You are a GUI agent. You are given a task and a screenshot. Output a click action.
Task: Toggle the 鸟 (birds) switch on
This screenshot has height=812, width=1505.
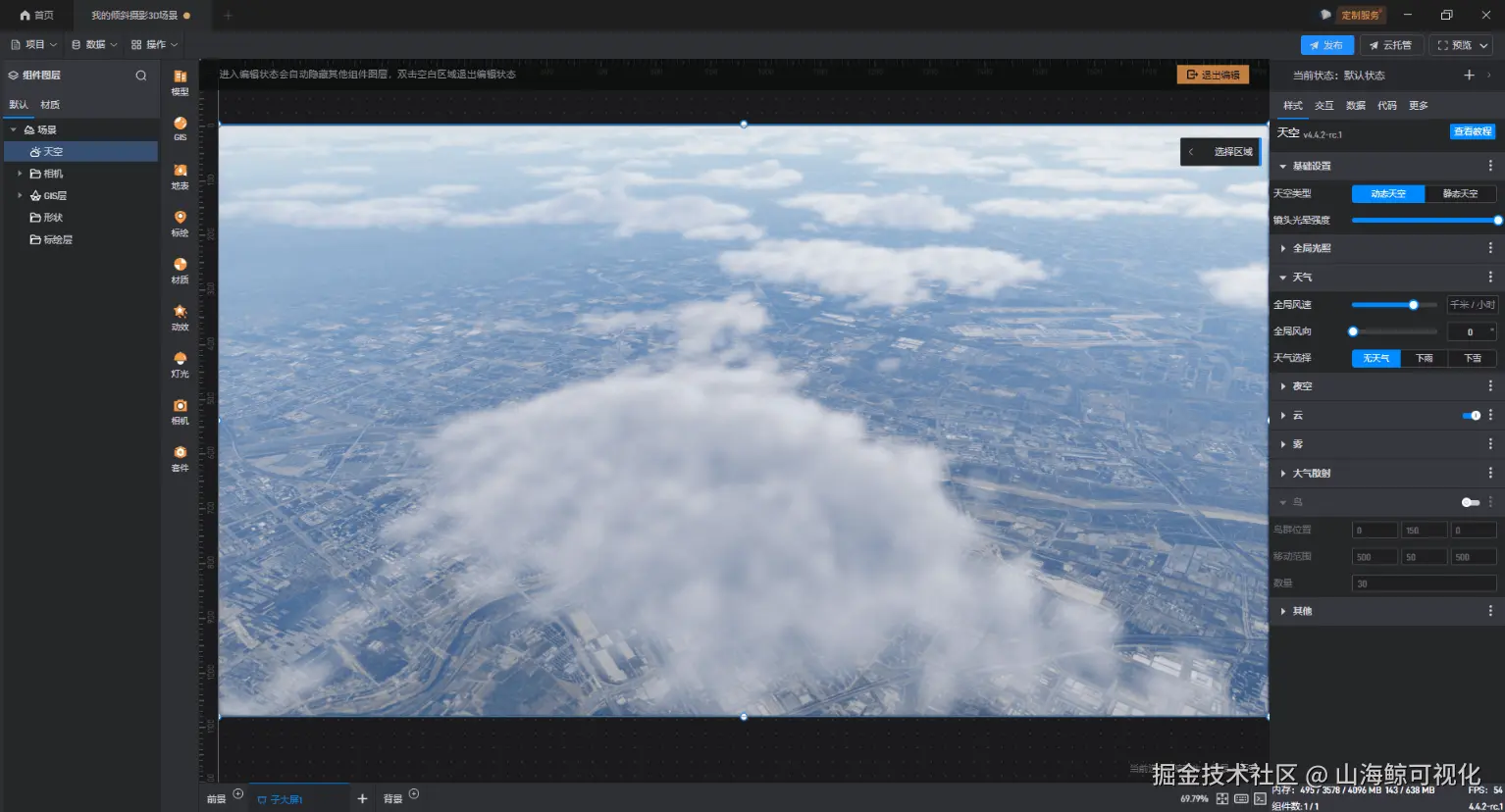coord(1471,502)
